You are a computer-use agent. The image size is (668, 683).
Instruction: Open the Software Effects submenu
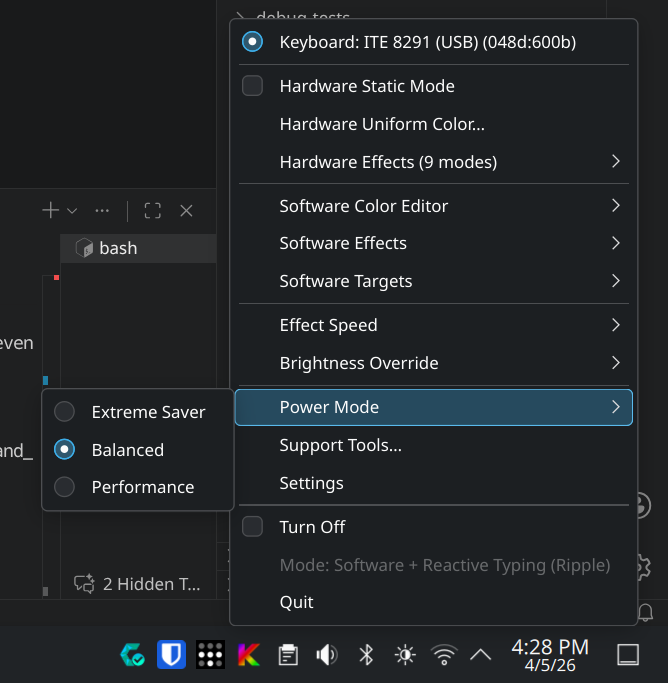click(x=434, y=243)
